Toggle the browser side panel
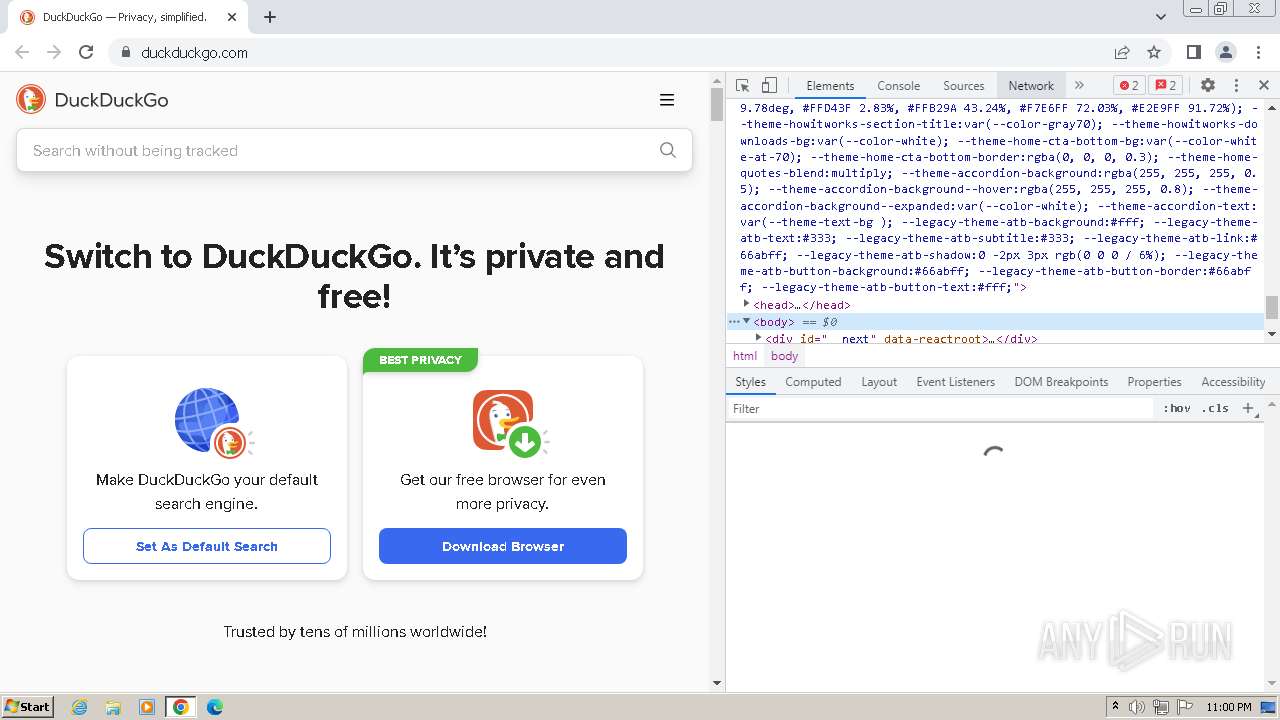Image resolution: width=1280 pixels, height=720 pixels. 1193,52
